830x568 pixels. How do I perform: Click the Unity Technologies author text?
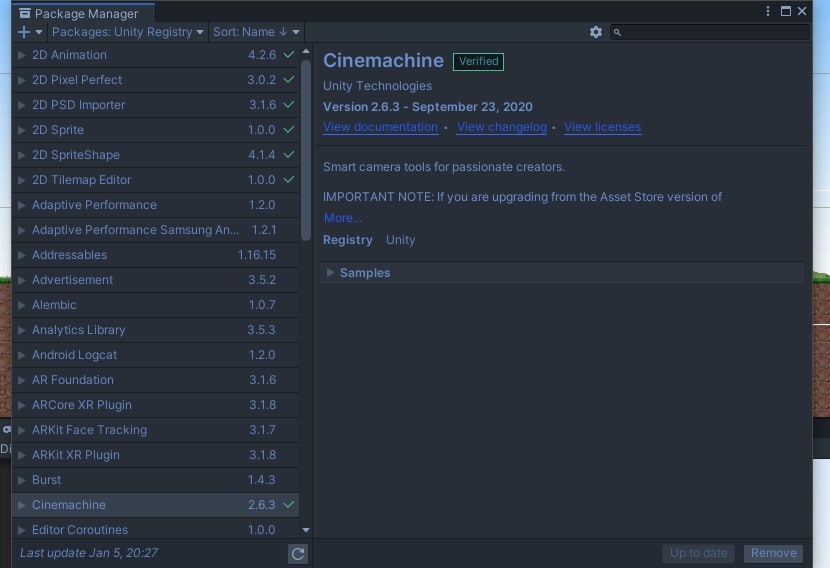pyautogui.click(x=377, y=86)
